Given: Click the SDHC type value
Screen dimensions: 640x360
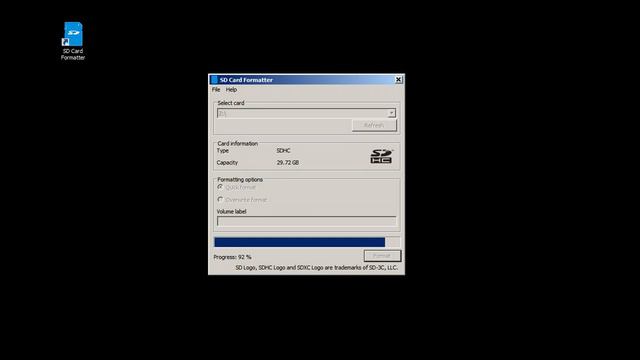Looking at the screenshot, I should click(283, 151).
